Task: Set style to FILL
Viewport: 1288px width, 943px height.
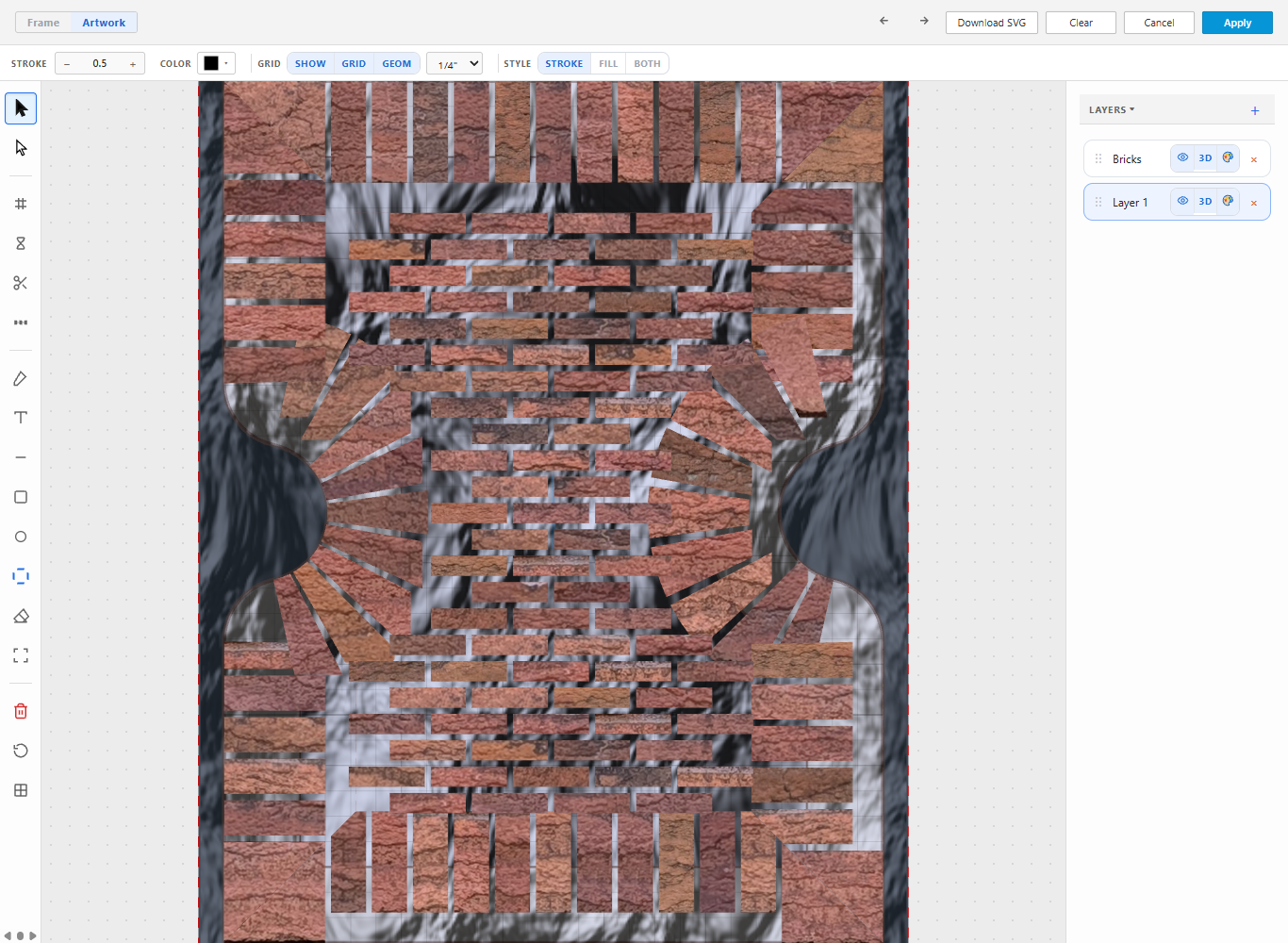Action: [x=608, y=64]
